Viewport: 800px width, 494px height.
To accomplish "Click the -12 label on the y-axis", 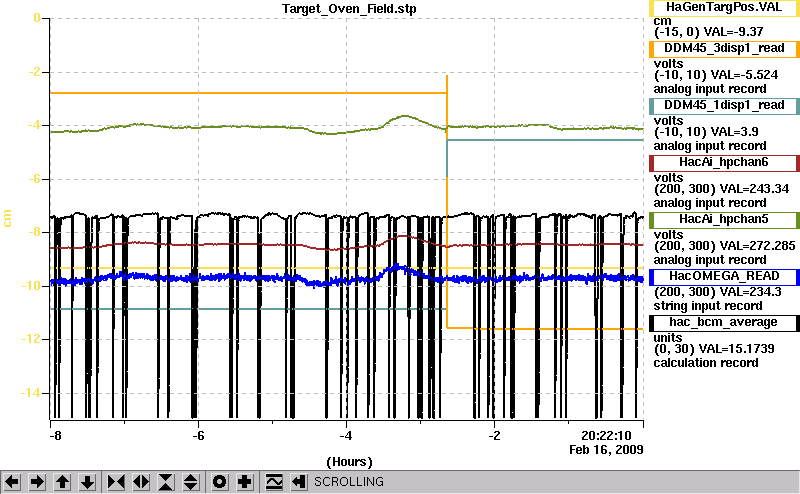I will click(x=31, y=339).
